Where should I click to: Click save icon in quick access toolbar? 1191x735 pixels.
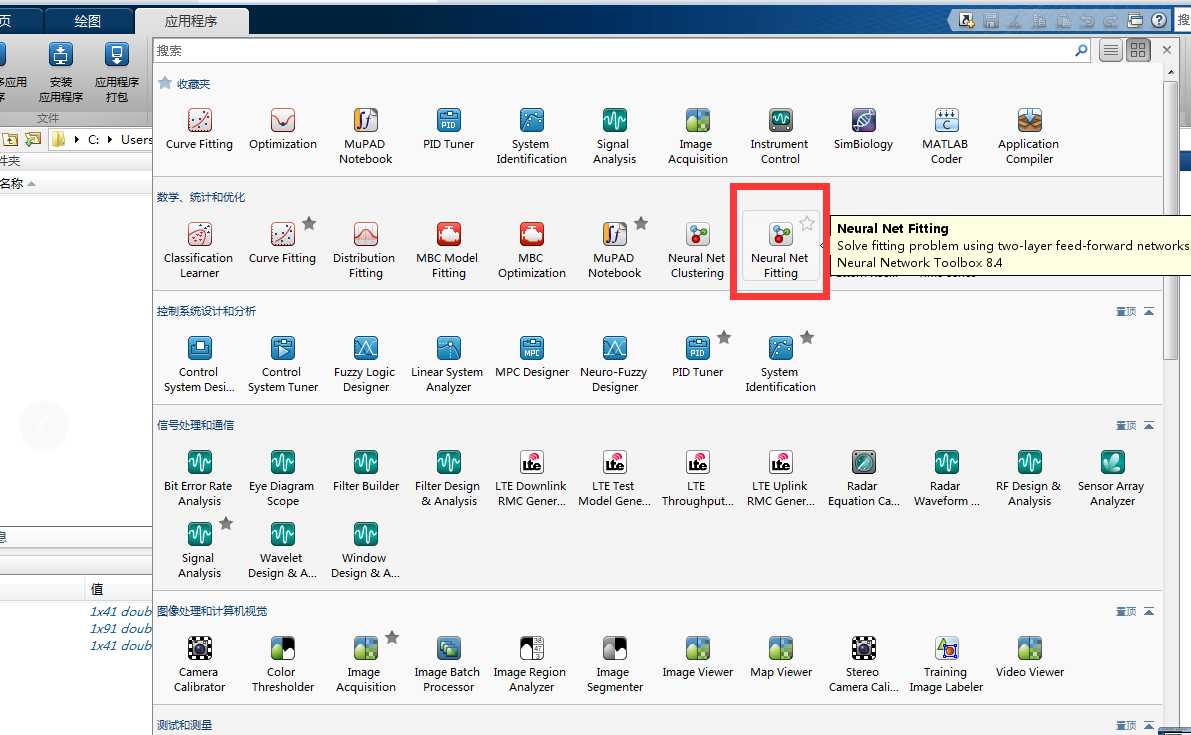click(x=990, y=21)
